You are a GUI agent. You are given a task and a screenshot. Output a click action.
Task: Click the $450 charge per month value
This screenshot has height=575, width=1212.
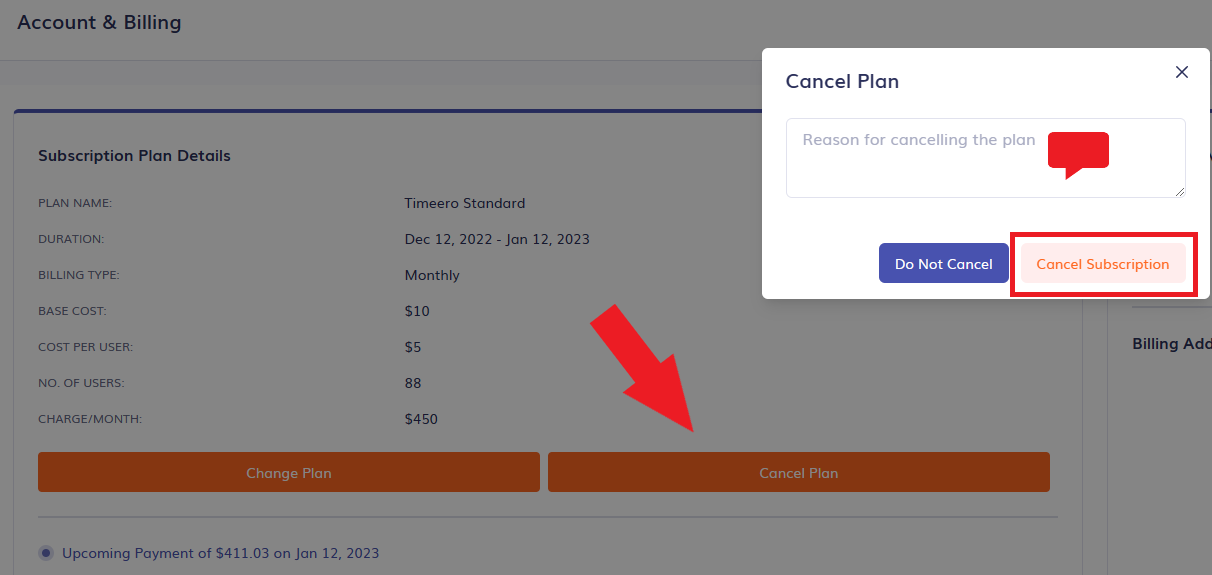click(x=421, y=419)
